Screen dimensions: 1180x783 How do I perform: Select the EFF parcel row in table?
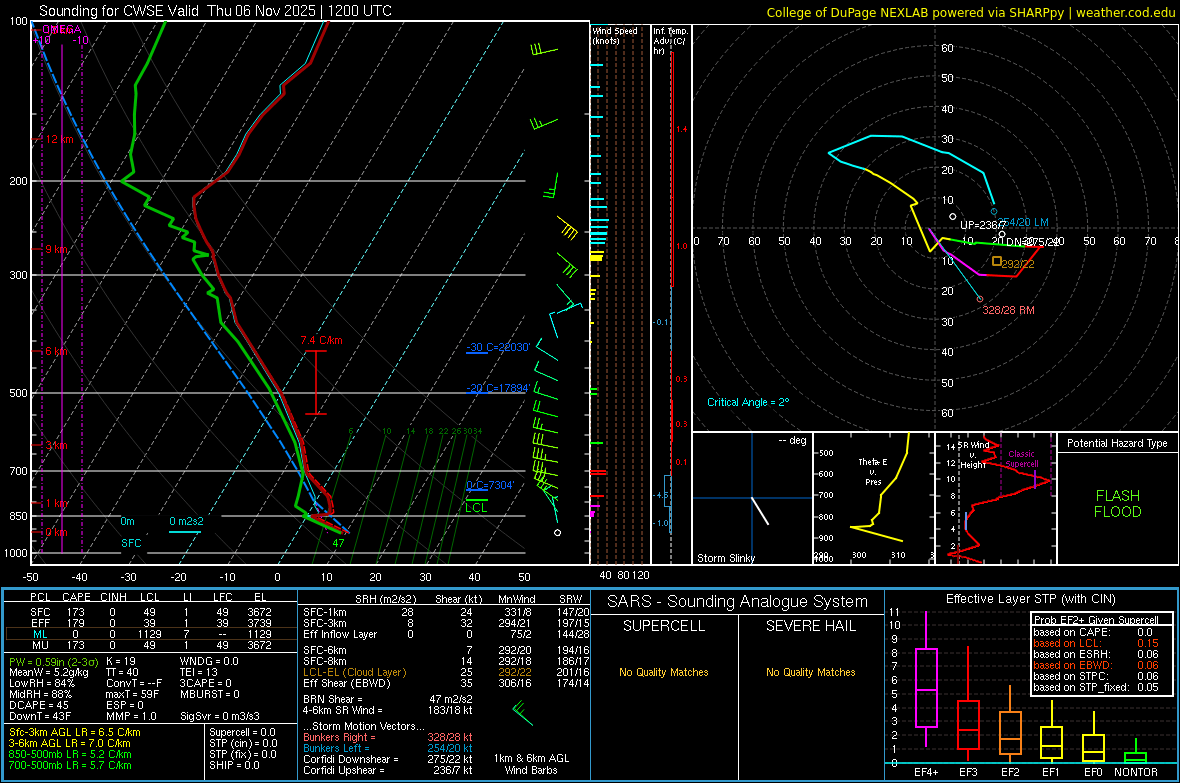pos(151,623)
